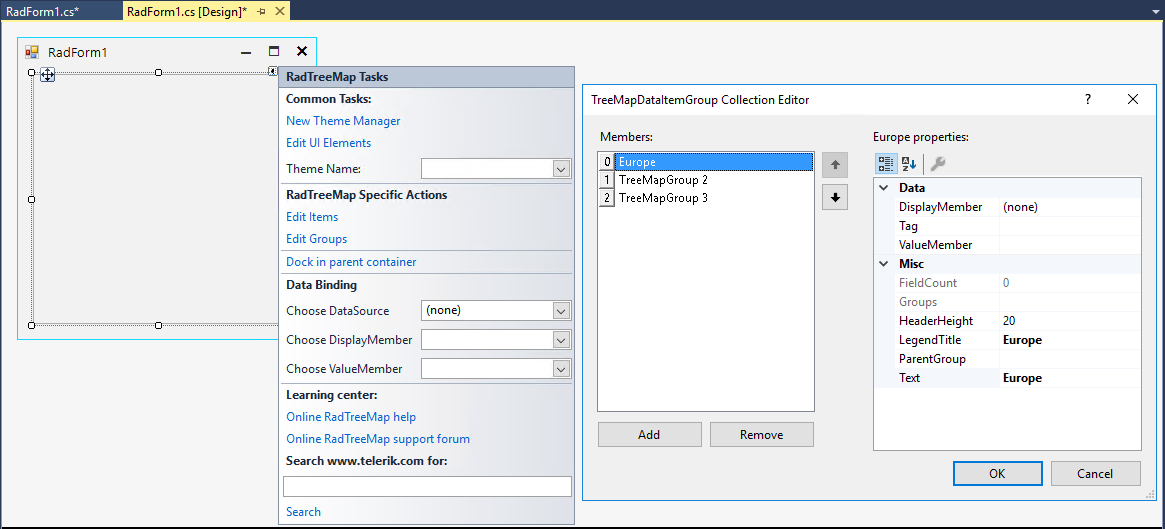
Task: Click Dock in parent container
Action: pyautogui.click(x=351, y=262)
